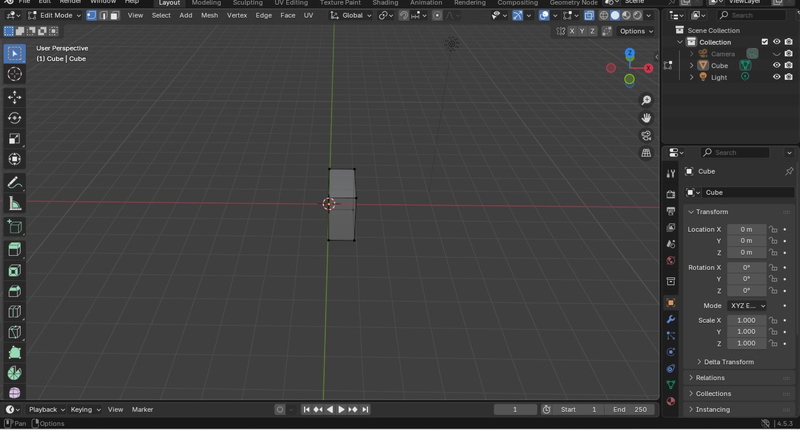Pick the Loop Cut tool

point(14,312)
